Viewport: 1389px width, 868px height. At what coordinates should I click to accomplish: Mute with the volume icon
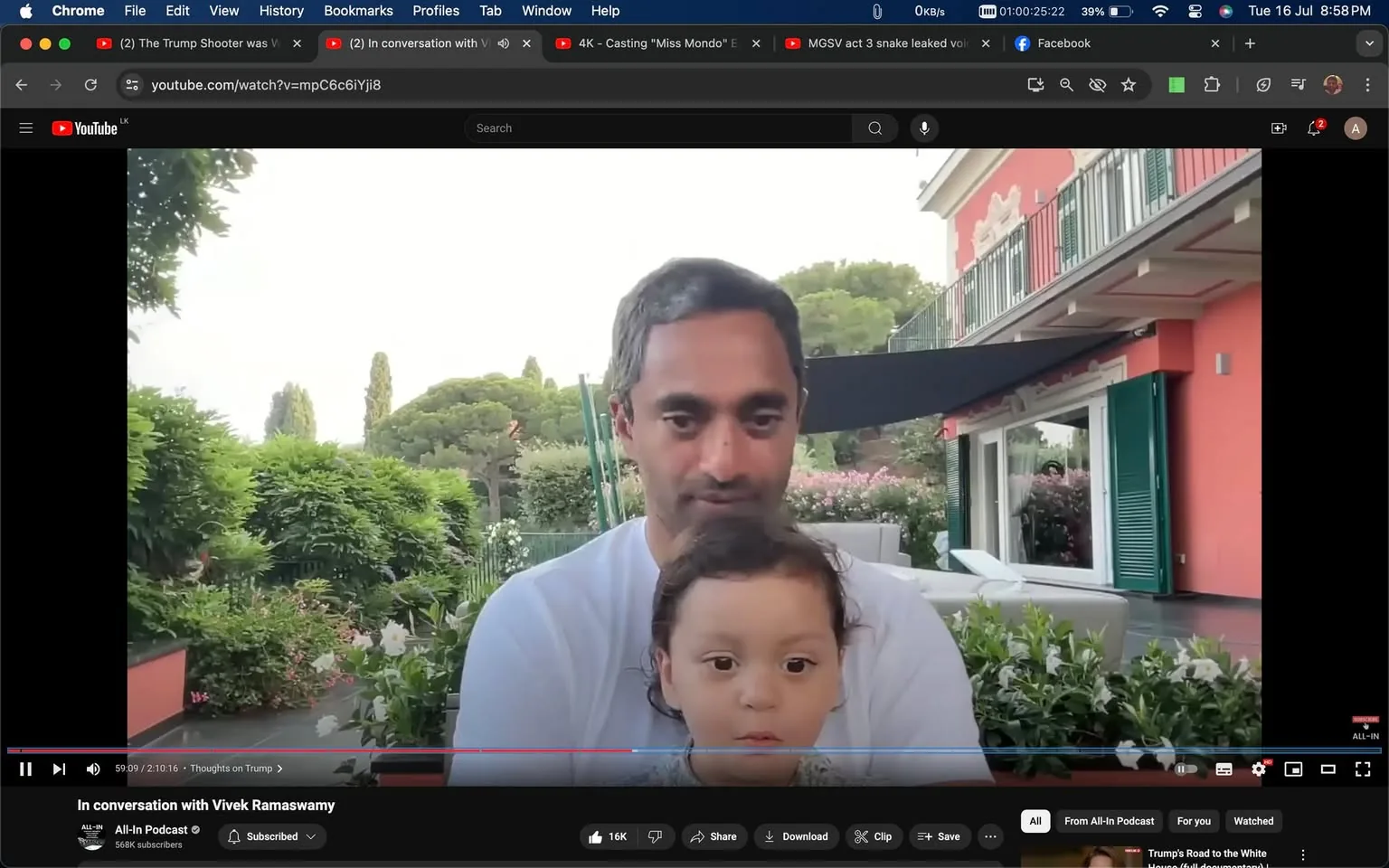point(92,769)
